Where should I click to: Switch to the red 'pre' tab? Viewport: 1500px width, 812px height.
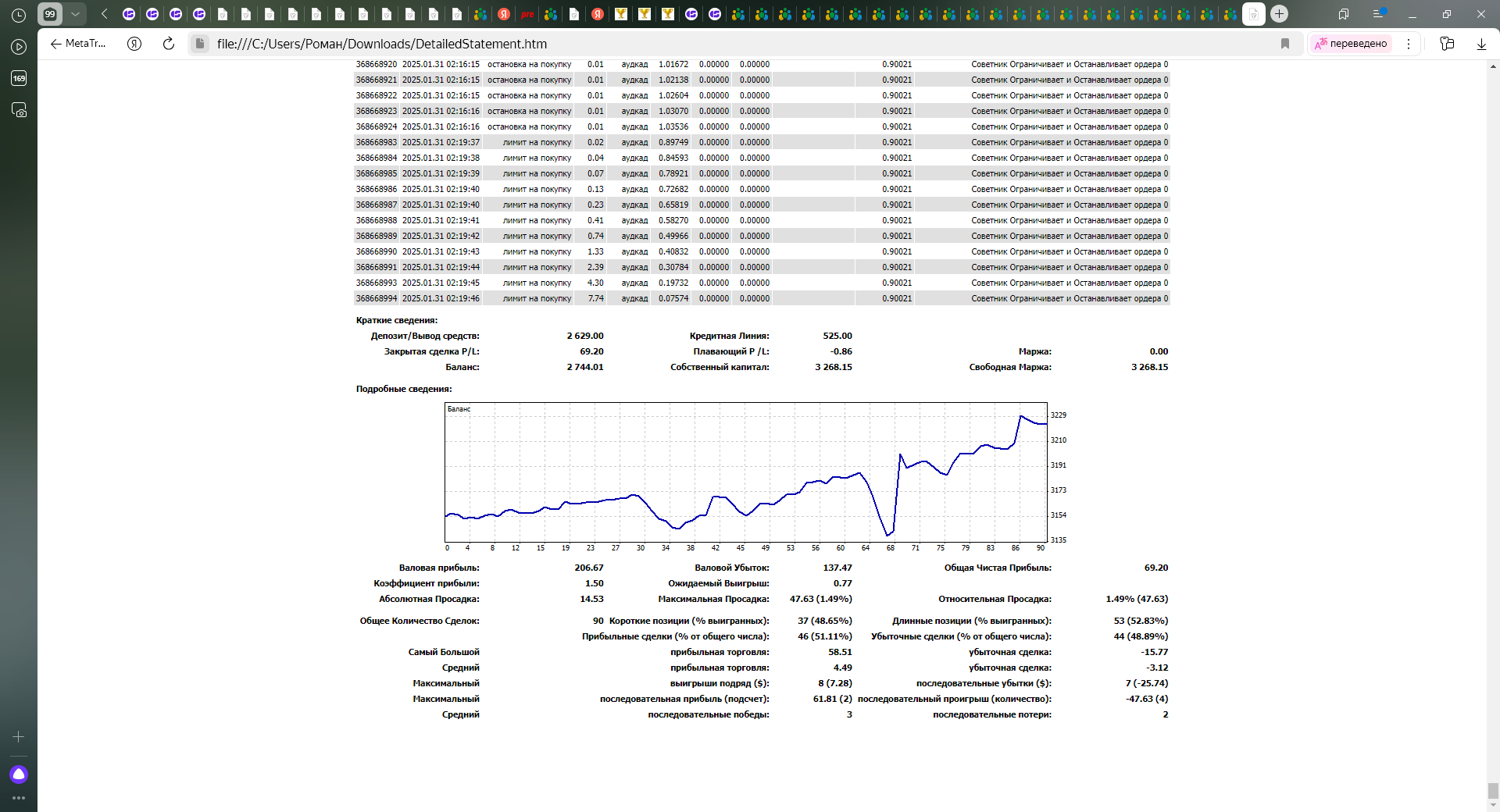click(x=527, y=14)
